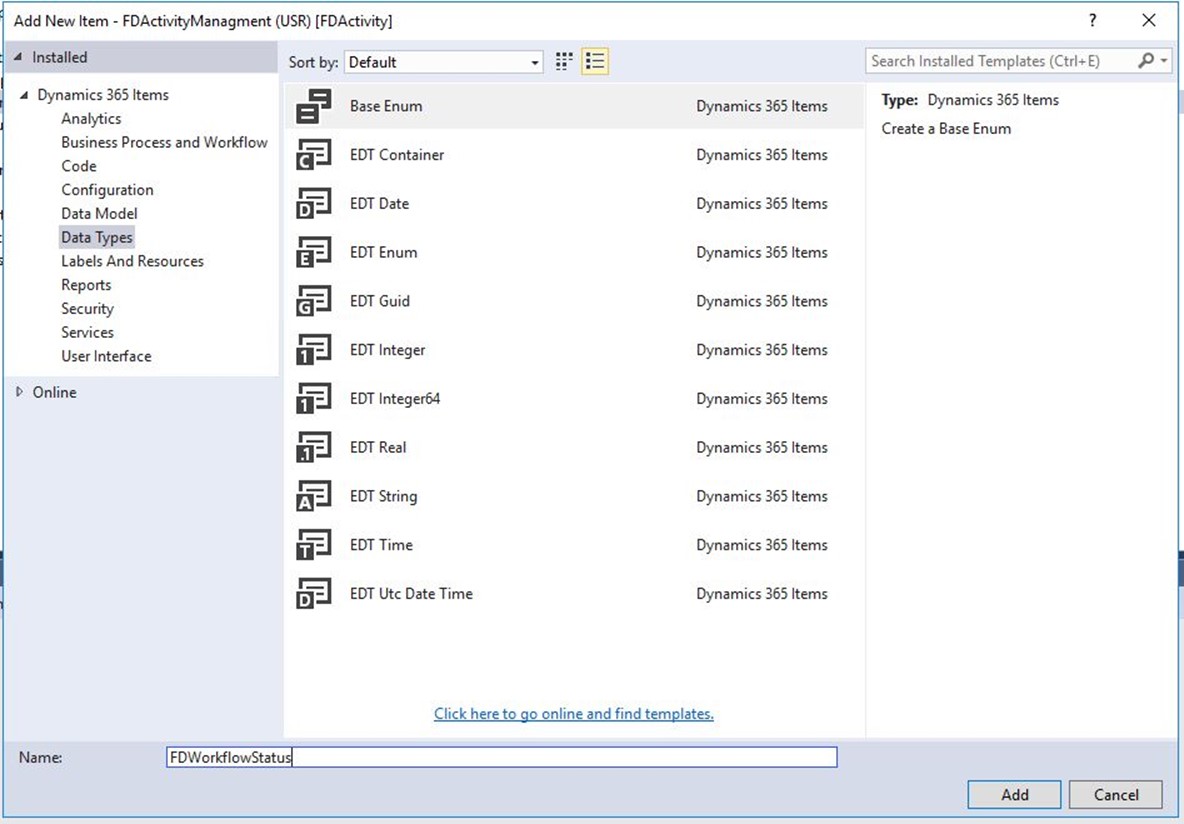Viewport: 1184px width, 824px height.
Task: Select the EDT Time icon
Action: pyautogui.click(x=313, y=545)
